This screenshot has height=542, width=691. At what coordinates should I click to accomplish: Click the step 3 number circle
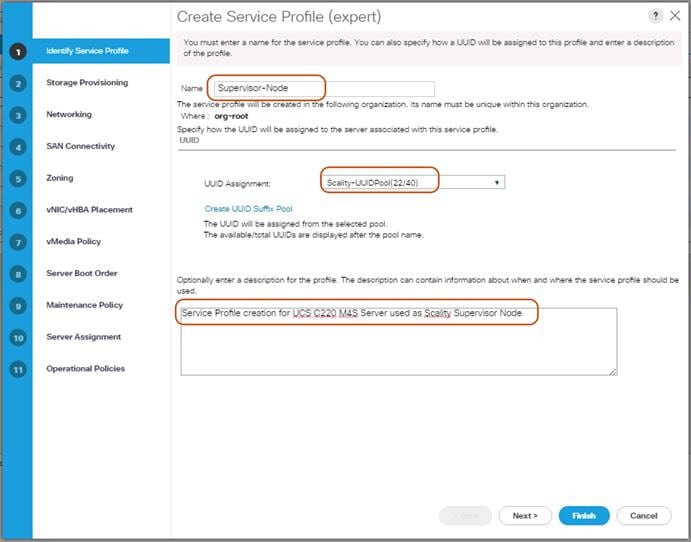coord(17,115)
